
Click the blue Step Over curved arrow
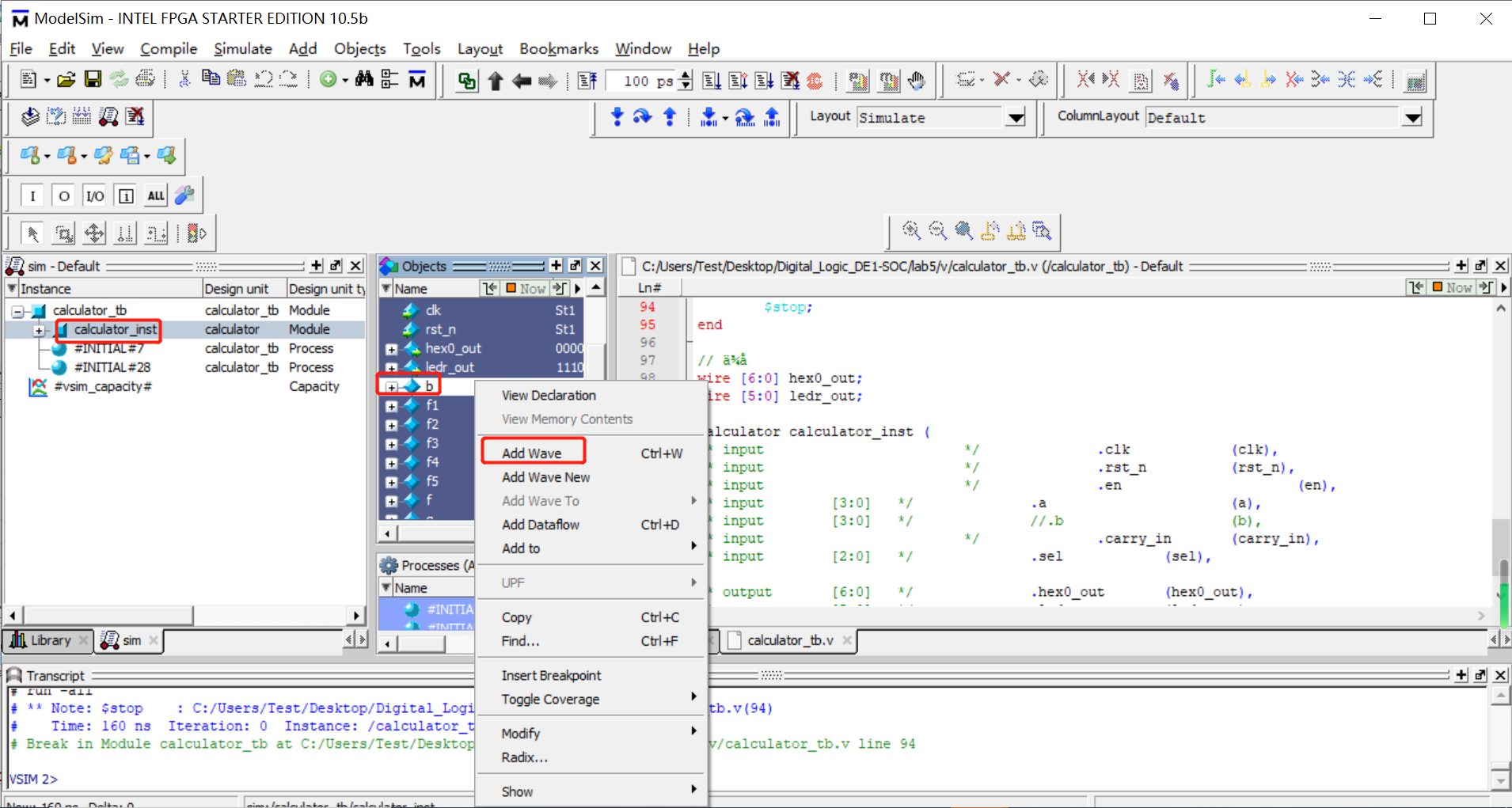[642, 117]
